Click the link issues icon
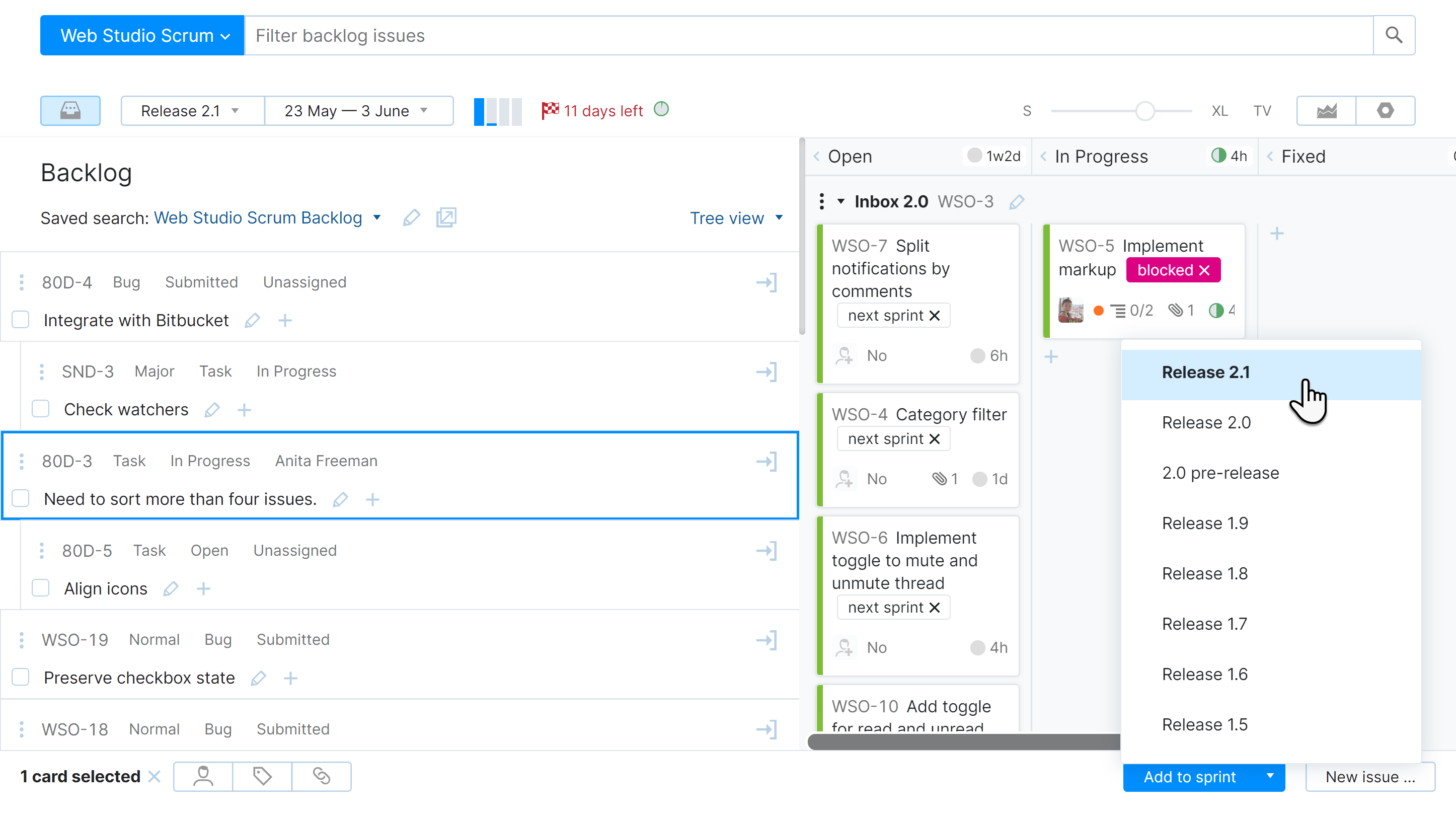The width and height of the screenshot is (1456, 819). (x=321, y=776)
